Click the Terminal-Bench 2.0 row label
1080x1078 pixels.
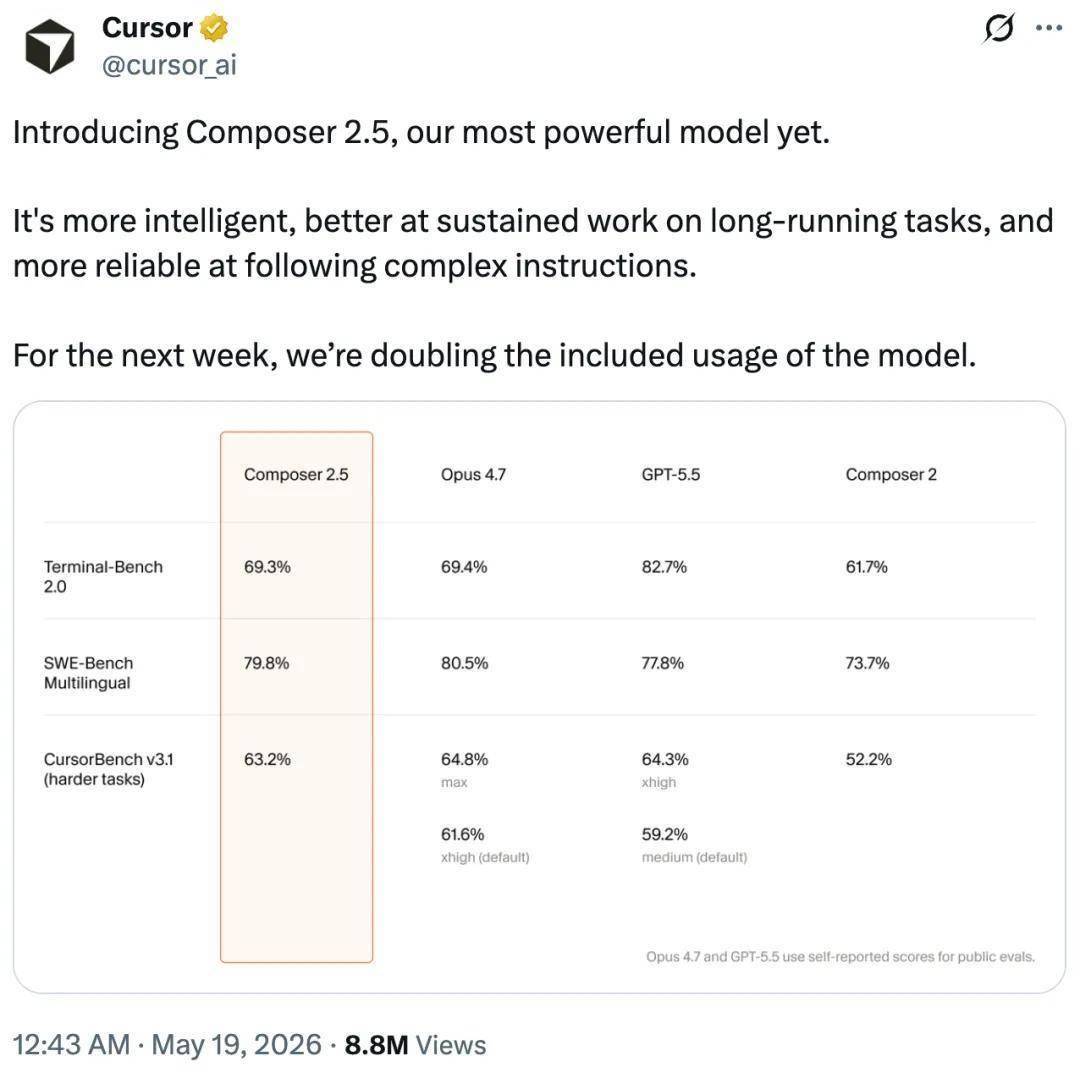(103, 577)
